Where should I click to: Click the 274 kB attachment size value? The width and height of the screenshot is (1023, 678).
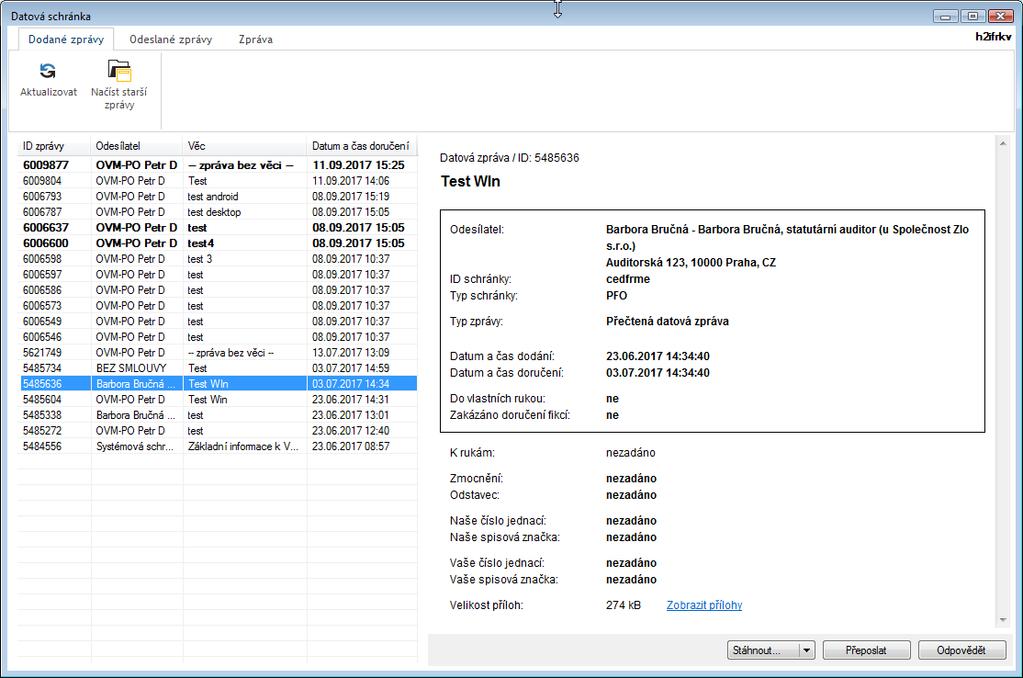624,605
